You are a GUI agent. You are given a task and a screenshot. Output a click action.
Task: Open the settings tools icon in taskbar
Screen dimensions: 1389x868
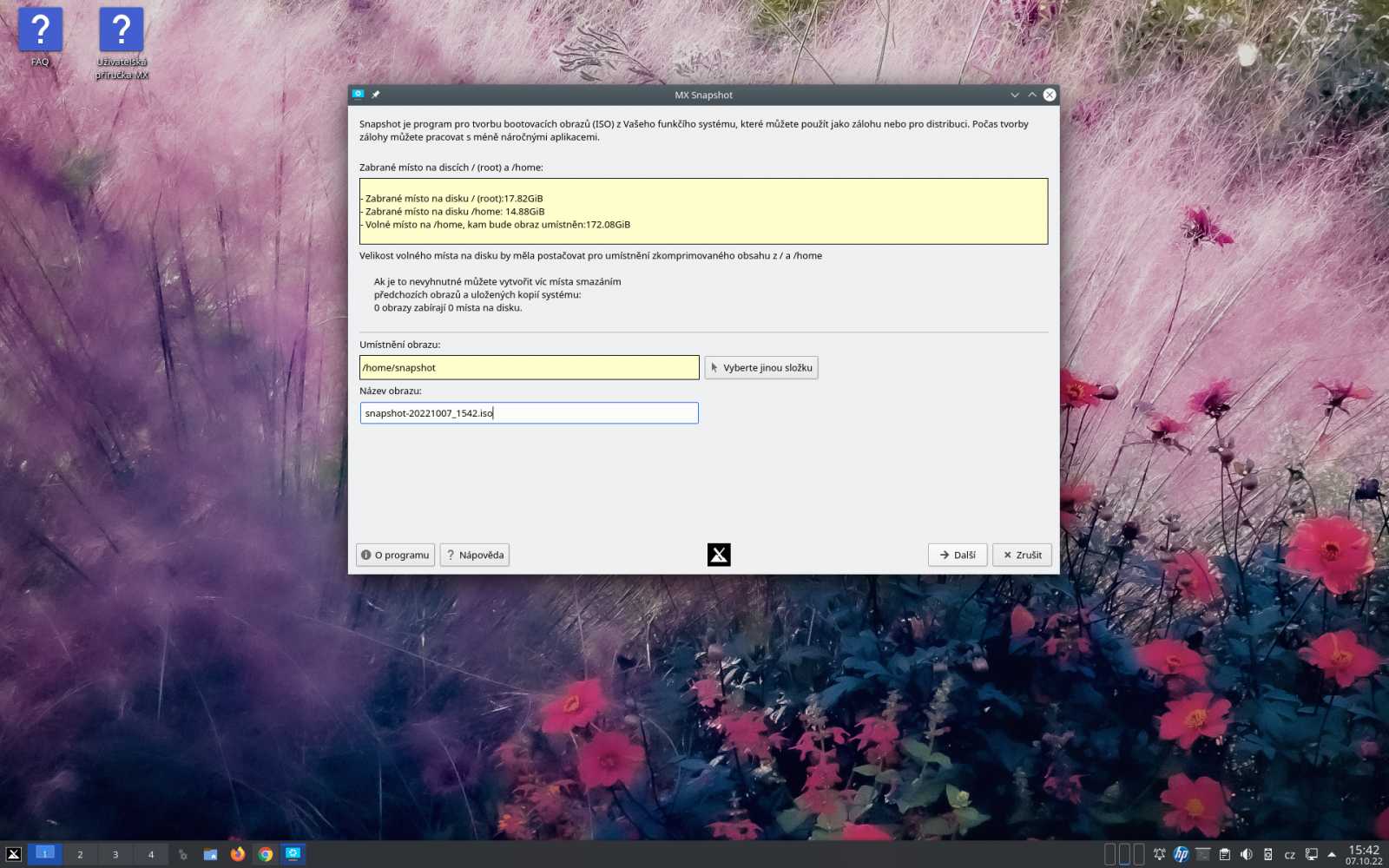click(x=182, y=854)
